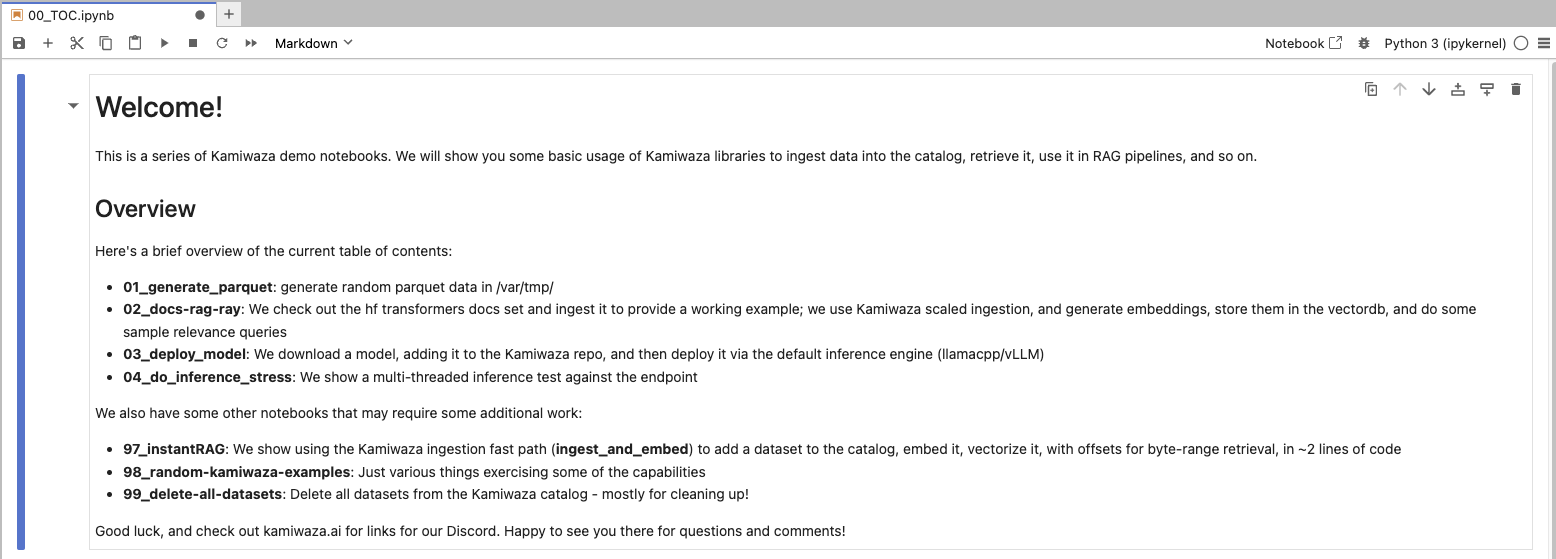Click the 02_docs-rag-ray list entry

(799, 320)
